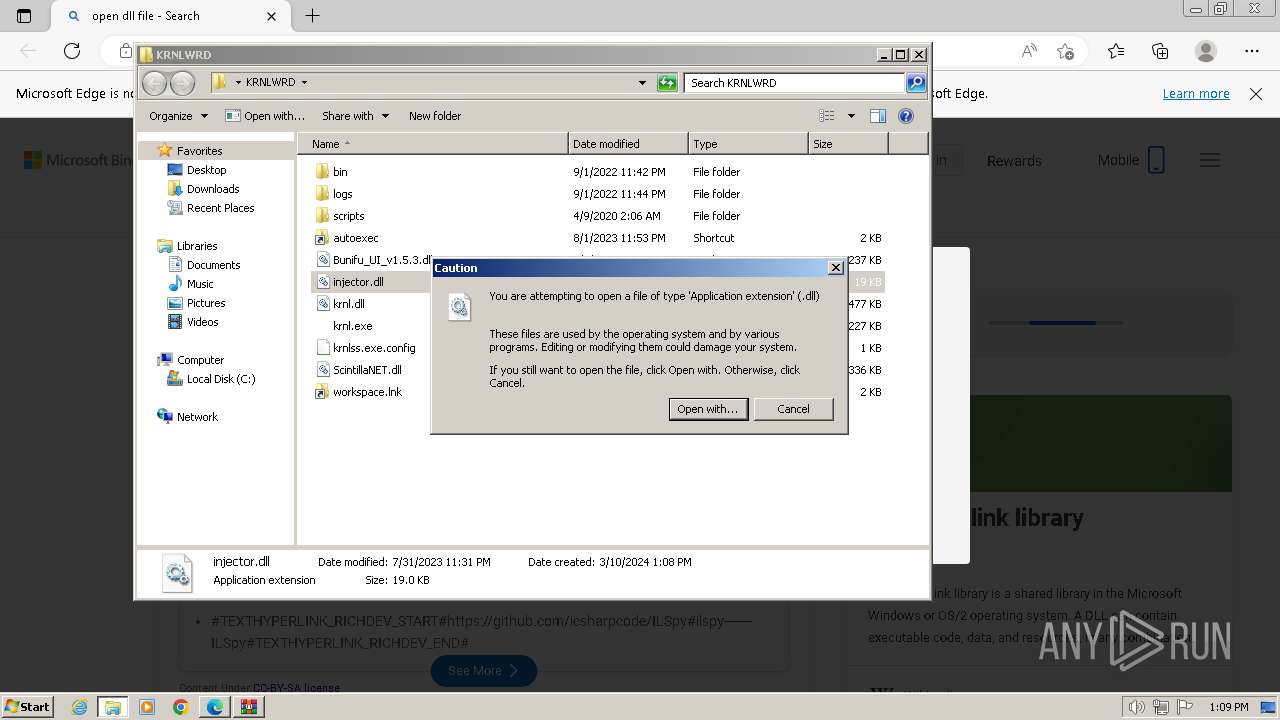Expand the view options arrow
The width and height of the screenshot is (1280, 720).
[851, 116]
